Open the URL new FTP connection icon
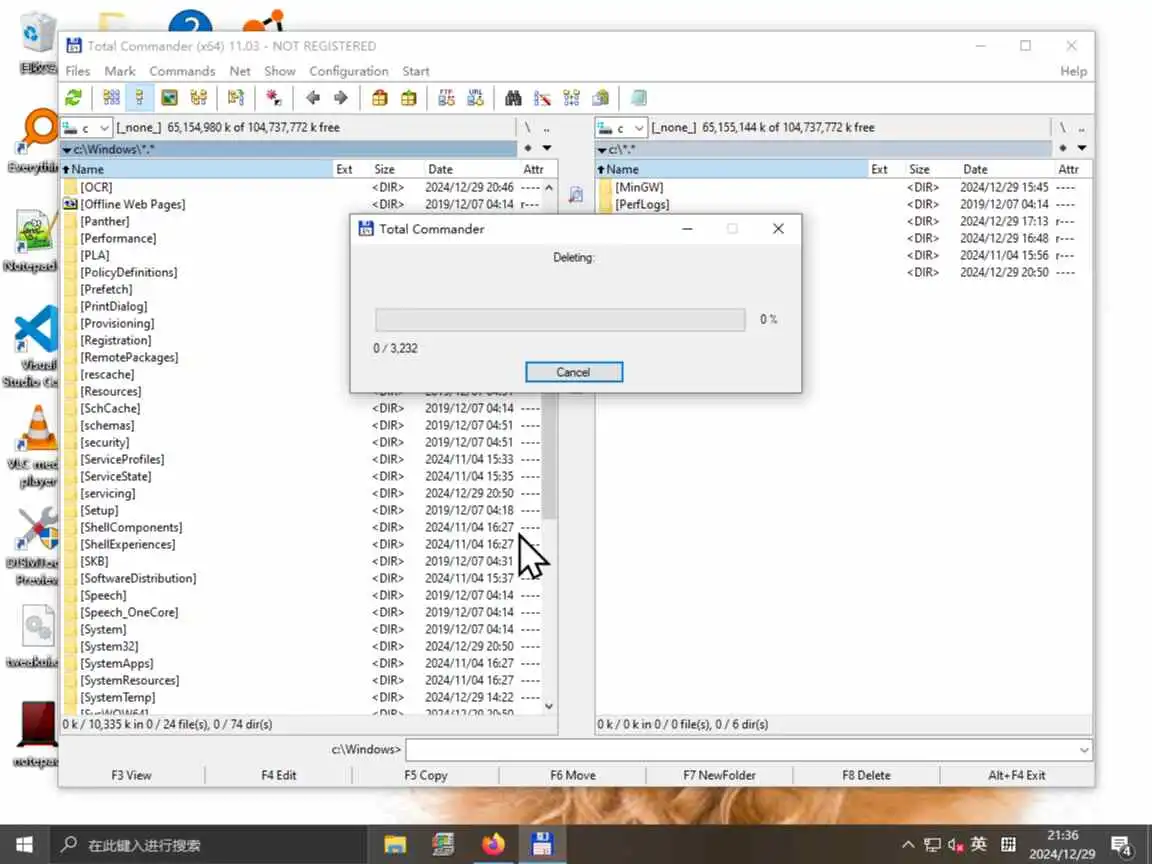This screenshot has height=864, width=1152. tap(475, 98)
